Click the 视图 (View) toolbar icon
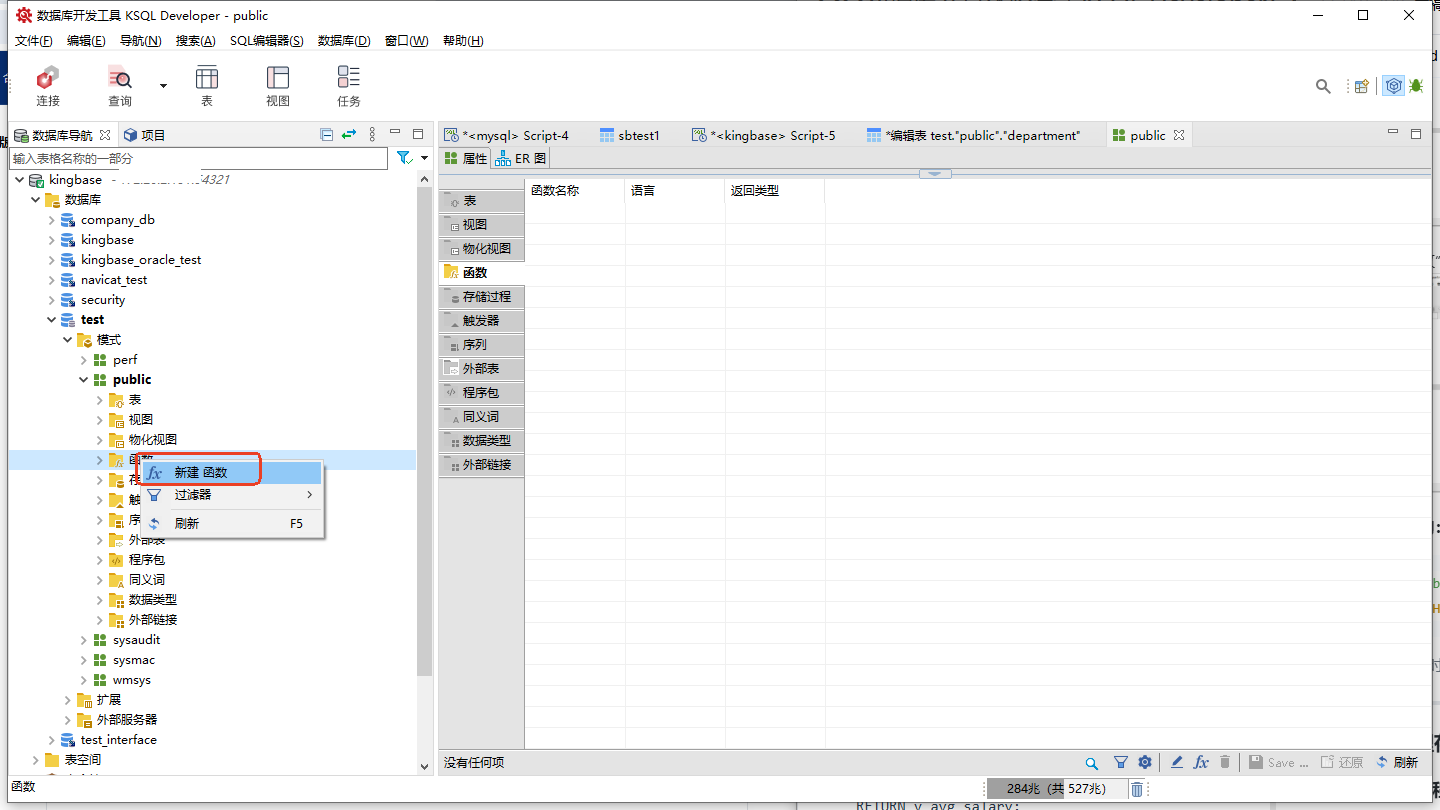 [278, 85]
